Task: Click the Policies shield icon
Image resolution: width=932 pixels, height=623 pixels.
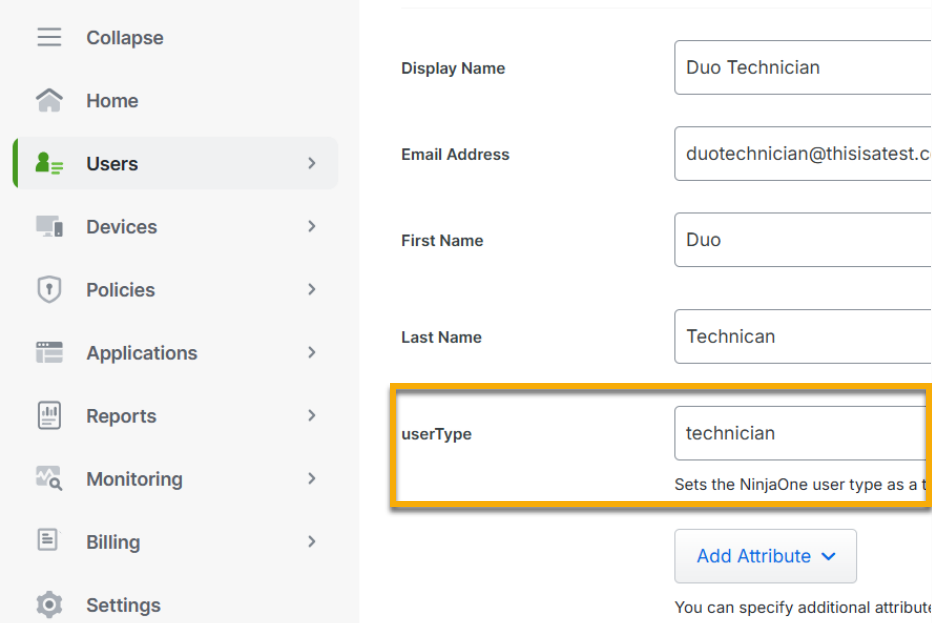Action: [48, 290]
